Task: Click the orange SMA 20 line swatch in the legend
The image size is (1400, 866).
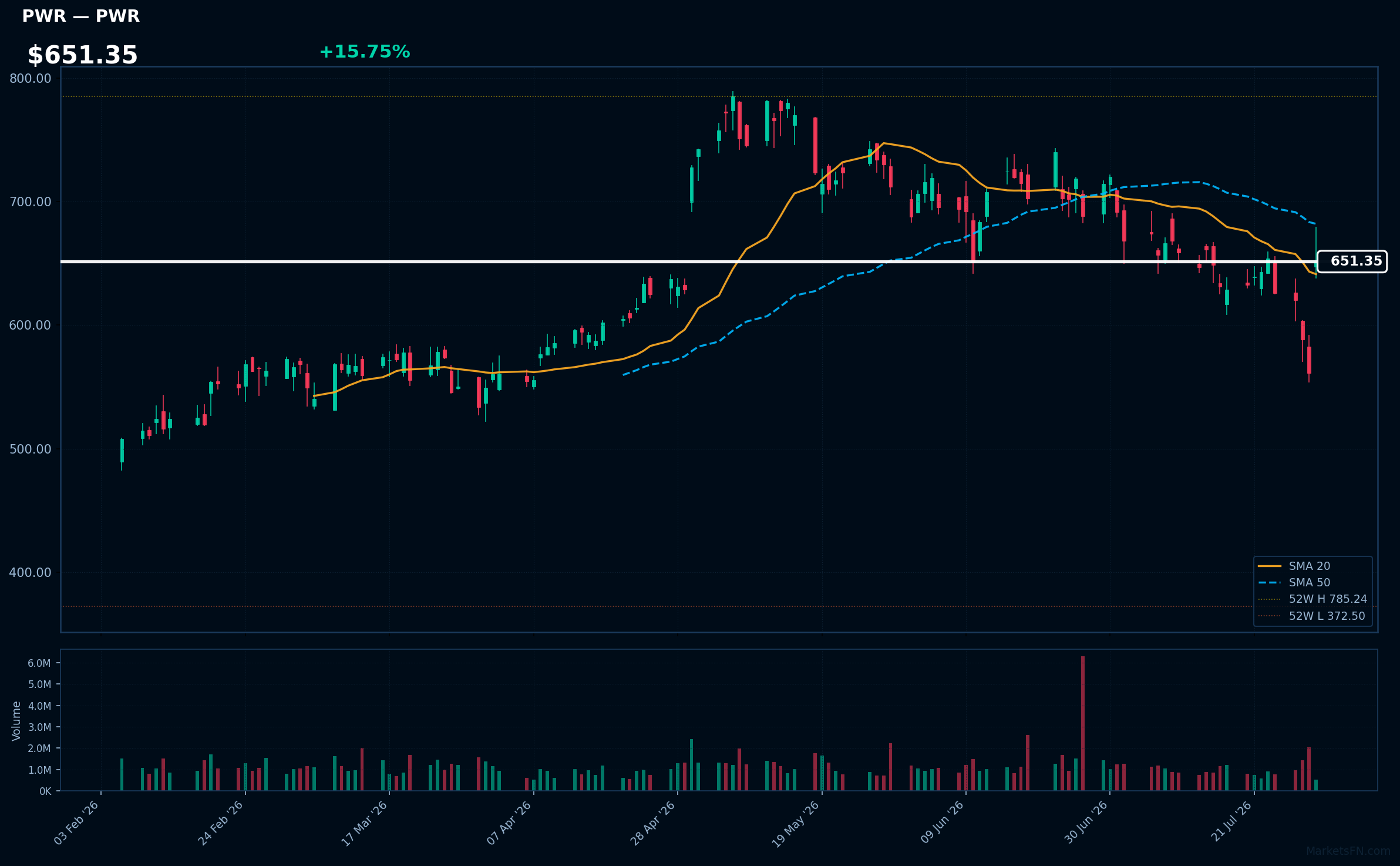Action: [1270, 566]
